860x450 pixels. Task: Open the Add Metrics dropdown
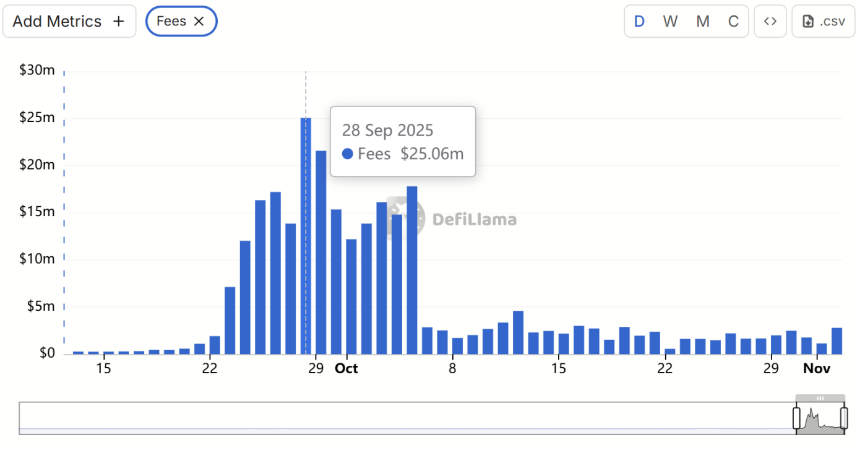coord(69,21)
